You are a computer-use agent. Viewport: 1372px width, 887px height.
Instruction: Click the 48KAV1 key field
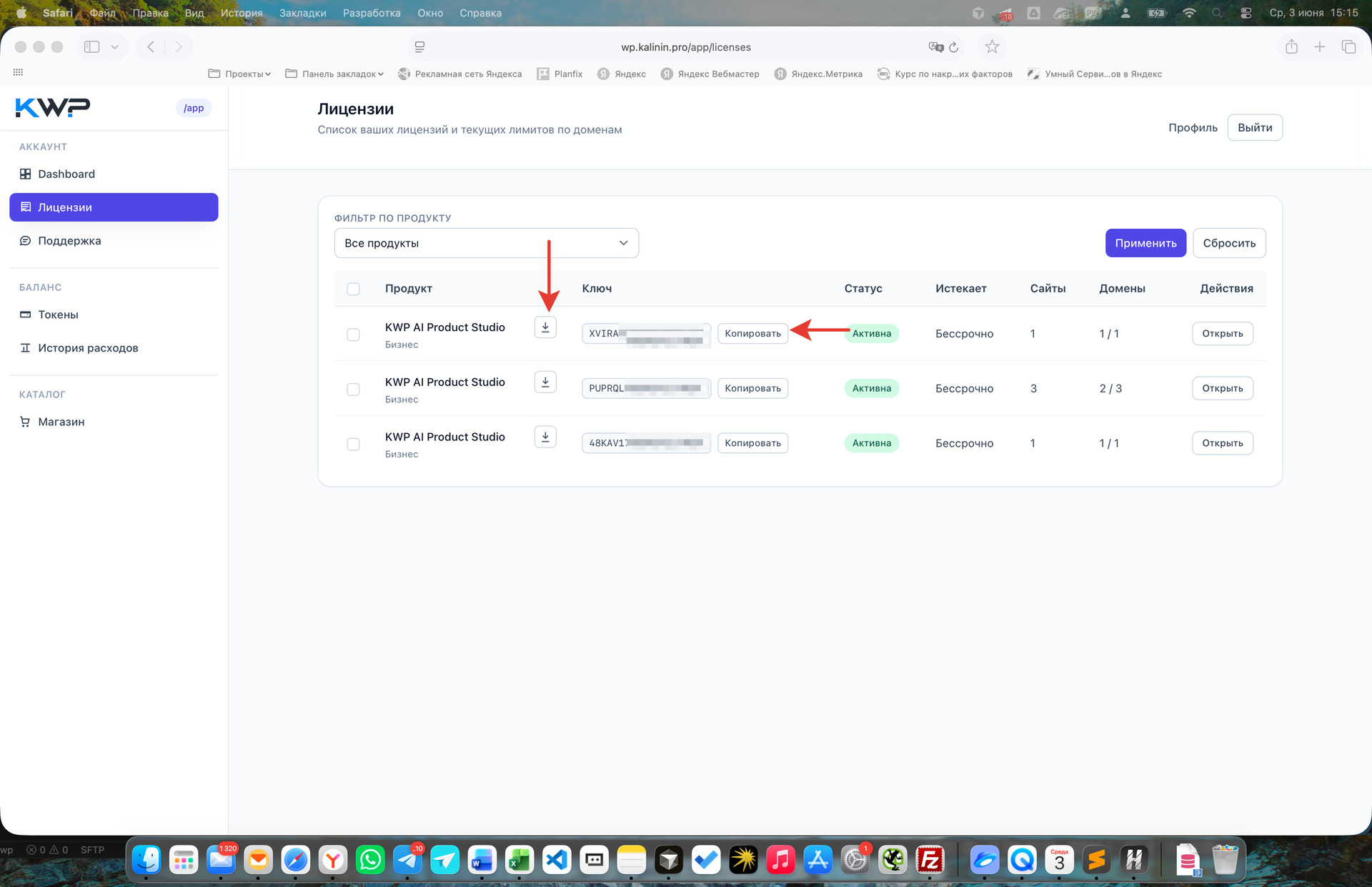coord(646,443)
